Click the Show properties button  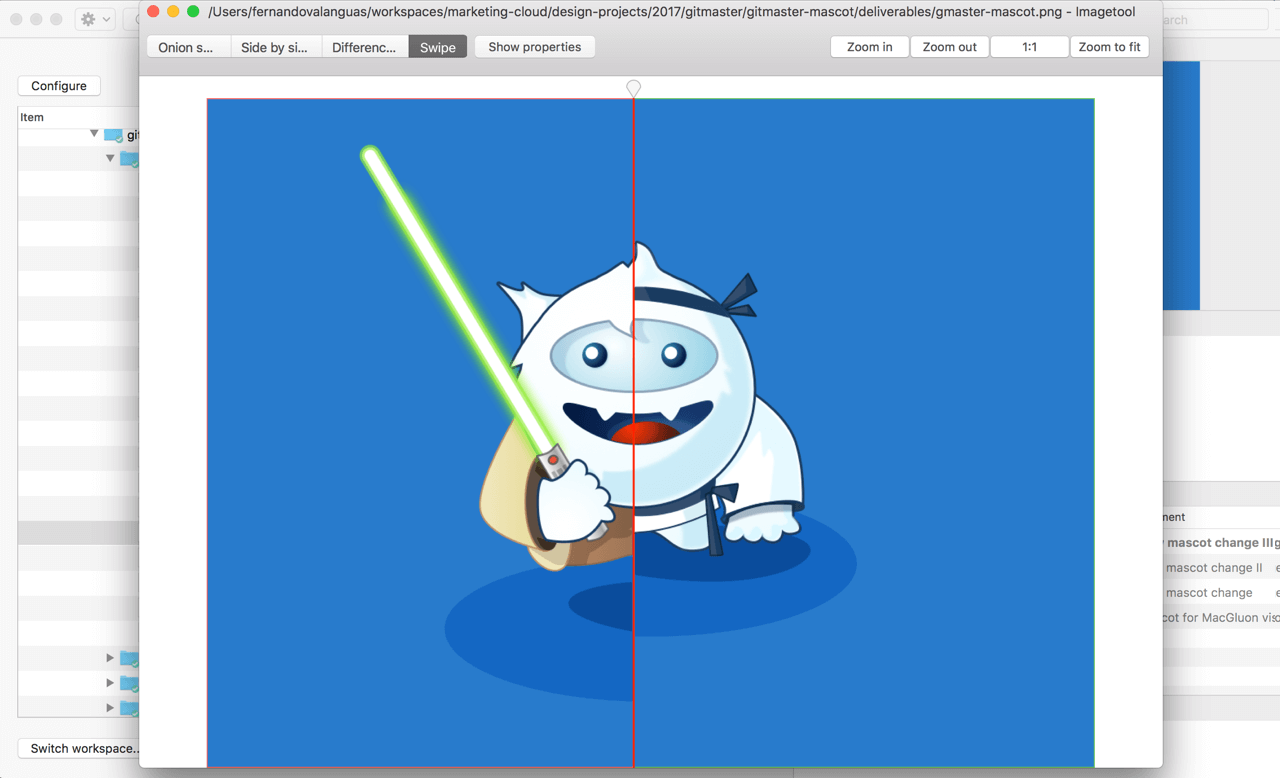(535, 47)
